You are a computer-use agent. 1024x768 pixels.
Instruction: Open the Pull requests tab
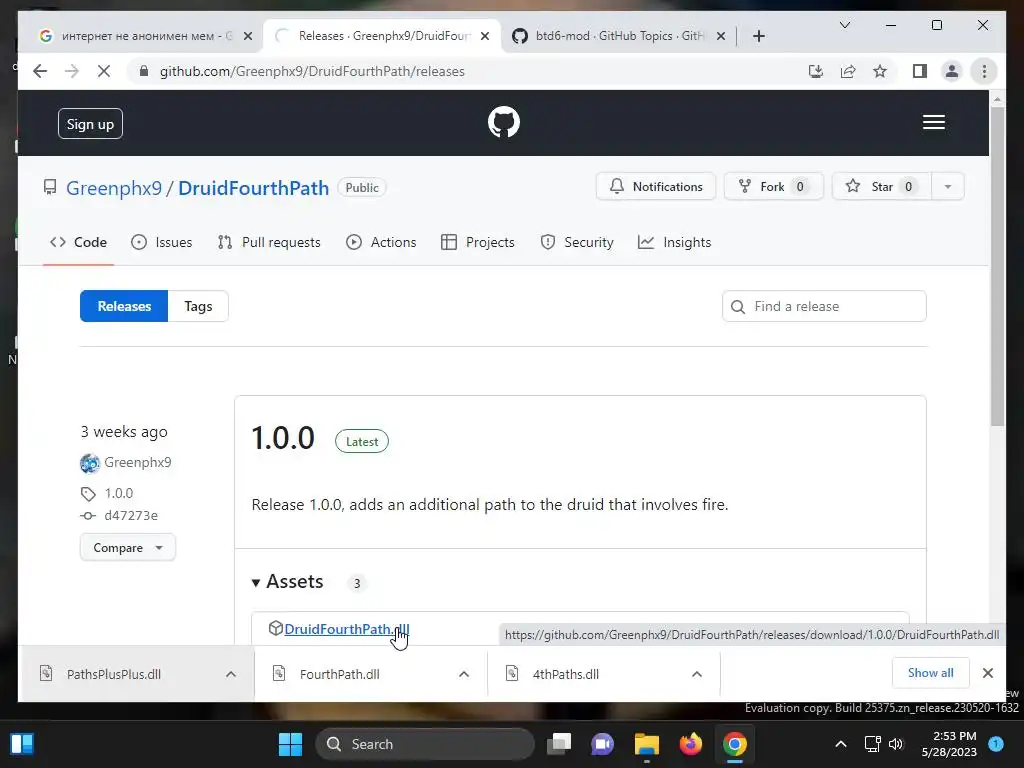[269, 242]
